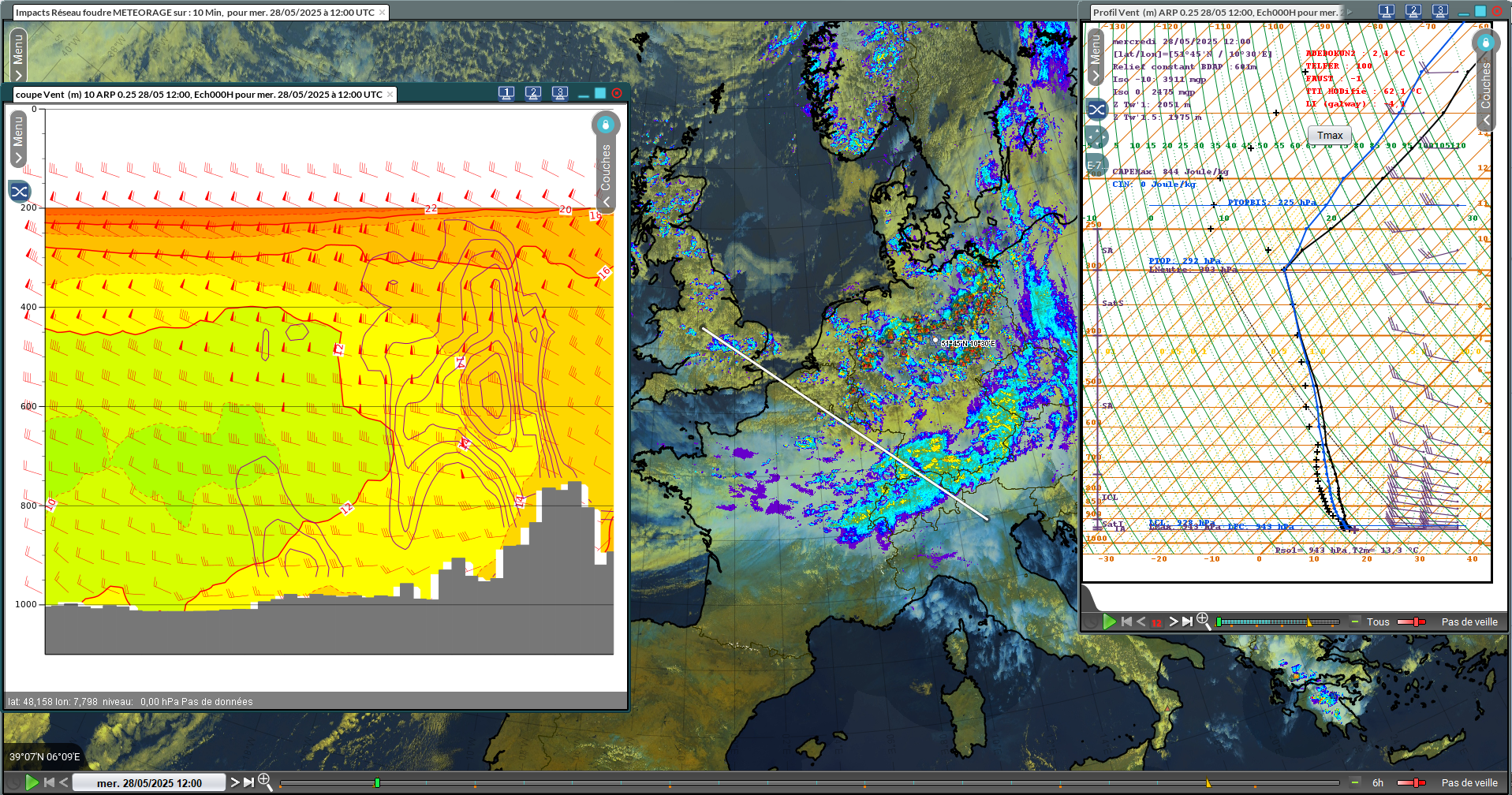Click the red slider beside Pas de veille

(x=1410, y=782)
